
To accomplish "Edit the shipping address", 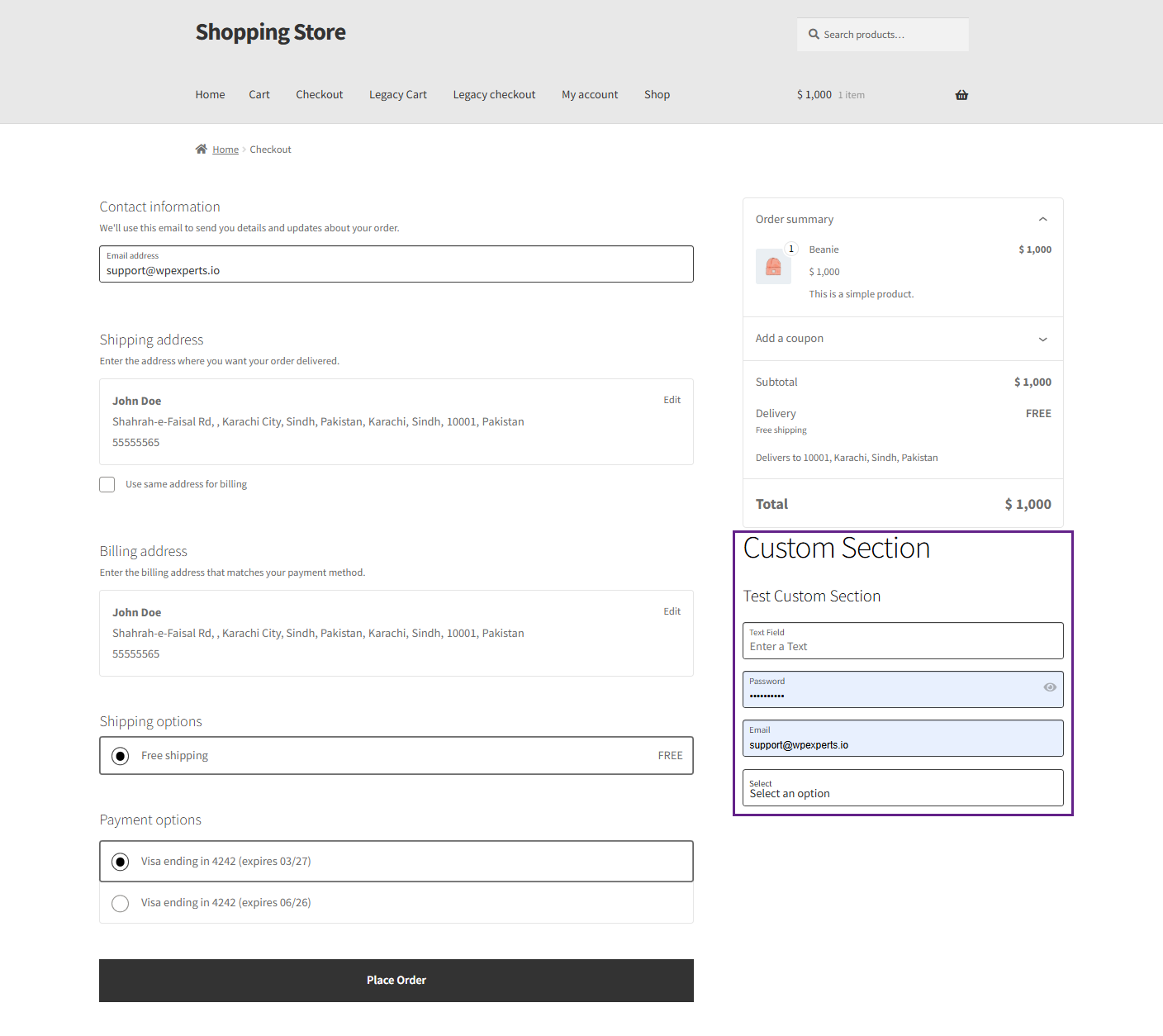I will [x=672, y=400].
